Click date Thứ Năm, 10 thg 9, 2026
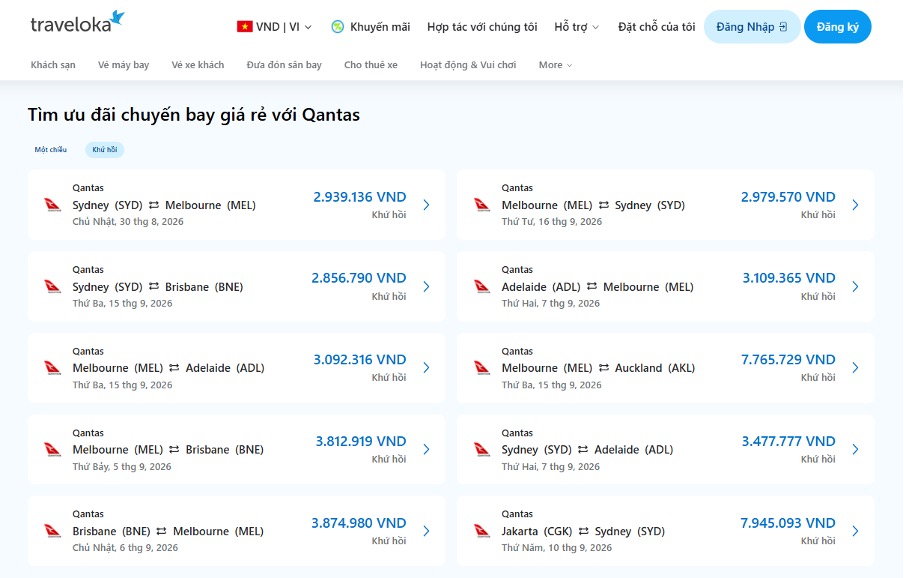Image resolution: width=904 pixels, height=578 pixels. coord(556,547)
